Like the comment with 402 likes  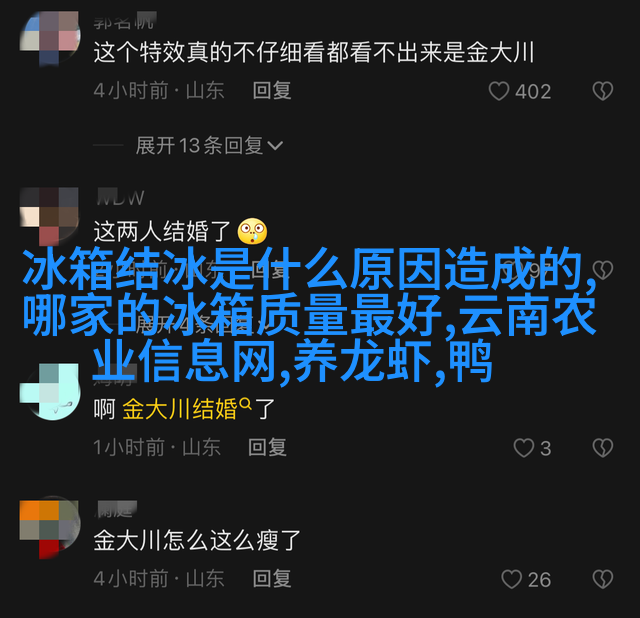point(499,91)
